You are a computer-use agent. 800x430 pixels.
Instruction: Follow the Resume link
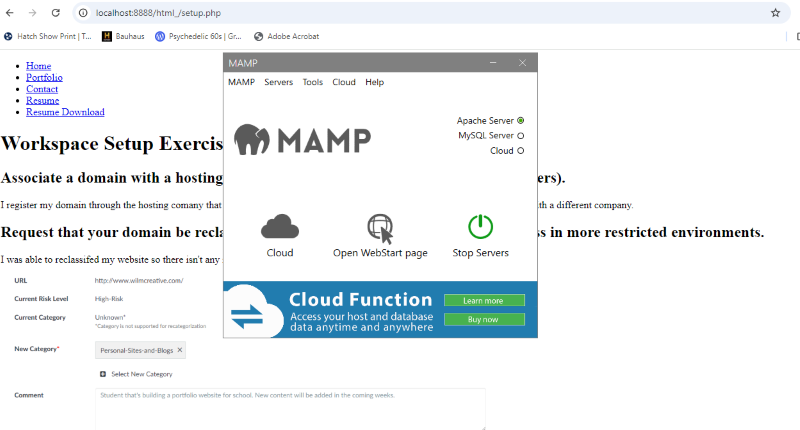43,100
